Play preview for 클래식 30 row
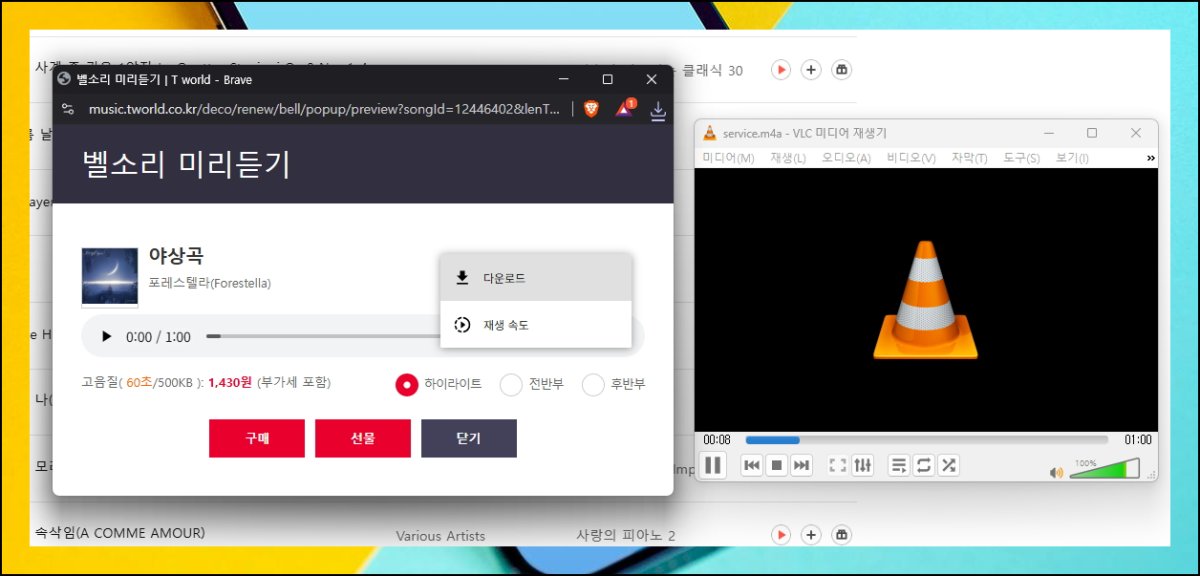The height and width of the screenshot is (576, 1200). click(781, 70)
